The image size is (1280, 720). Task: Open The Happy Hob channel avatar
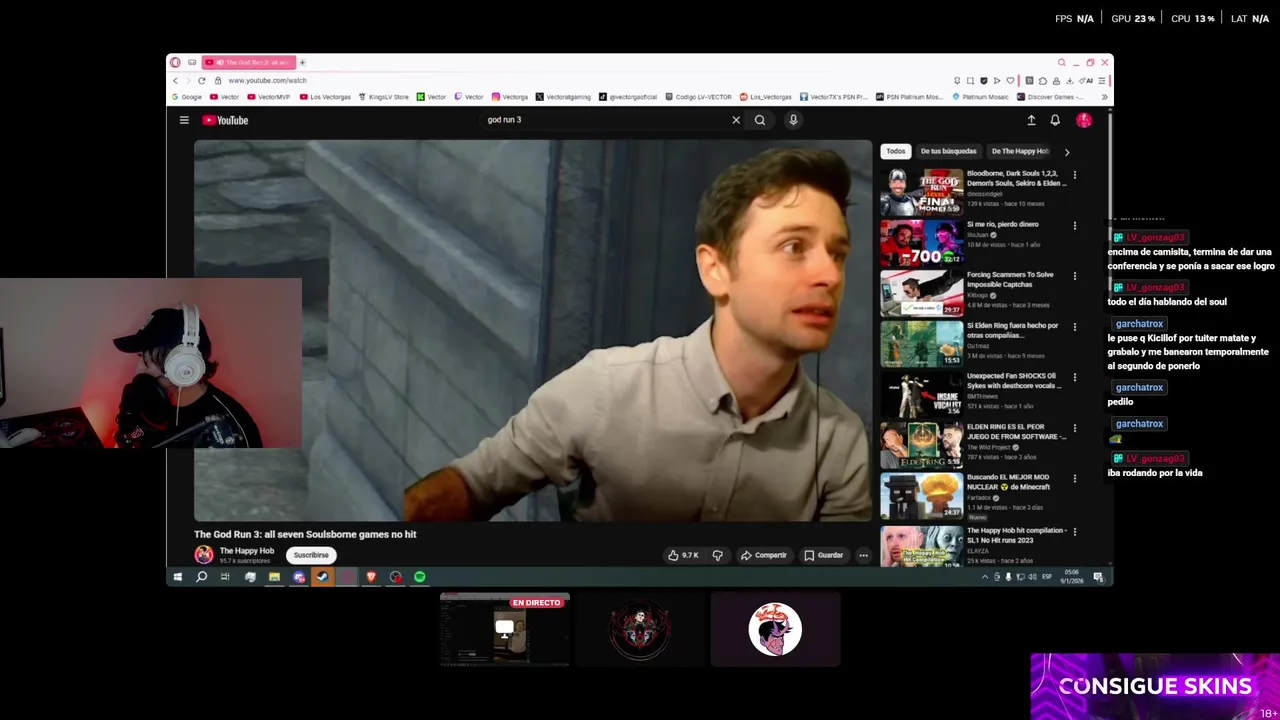[x=204, y=554]
